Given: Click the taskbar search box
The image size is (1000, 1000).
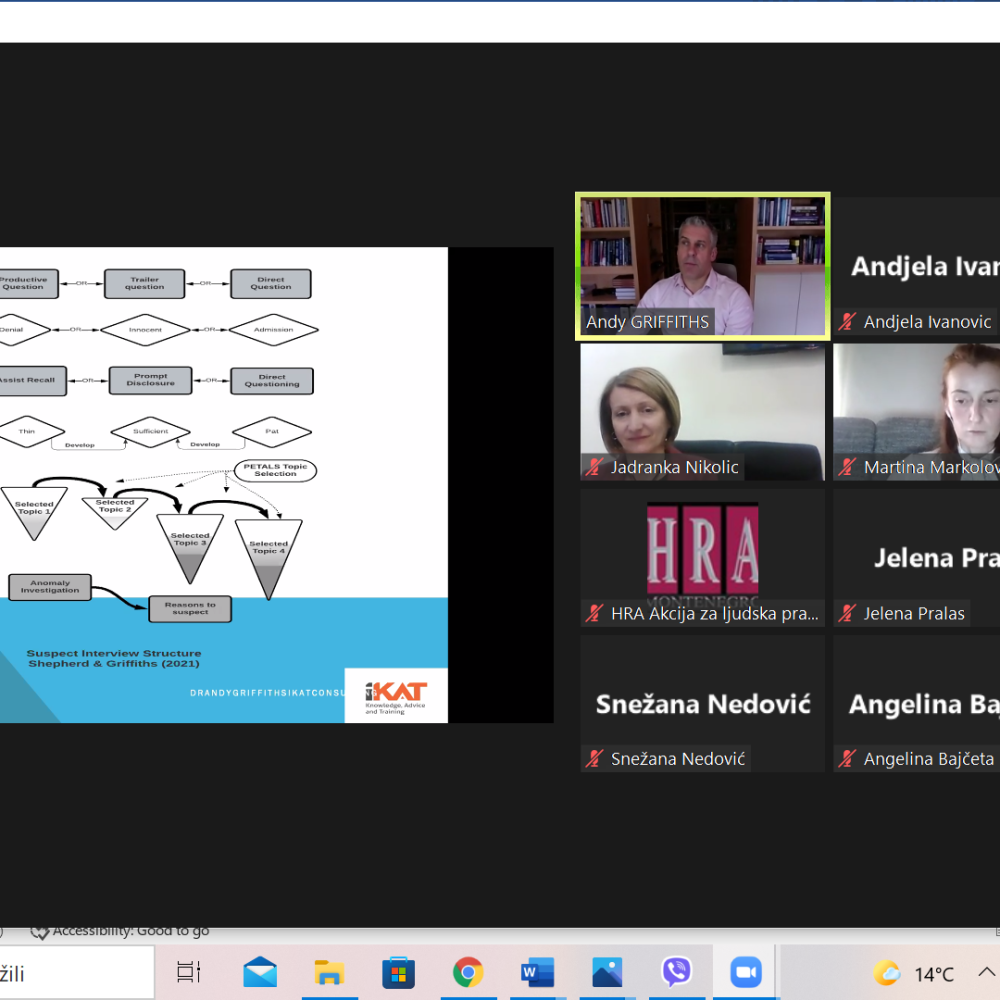Looking at the screenshot, I should point(77,973).
